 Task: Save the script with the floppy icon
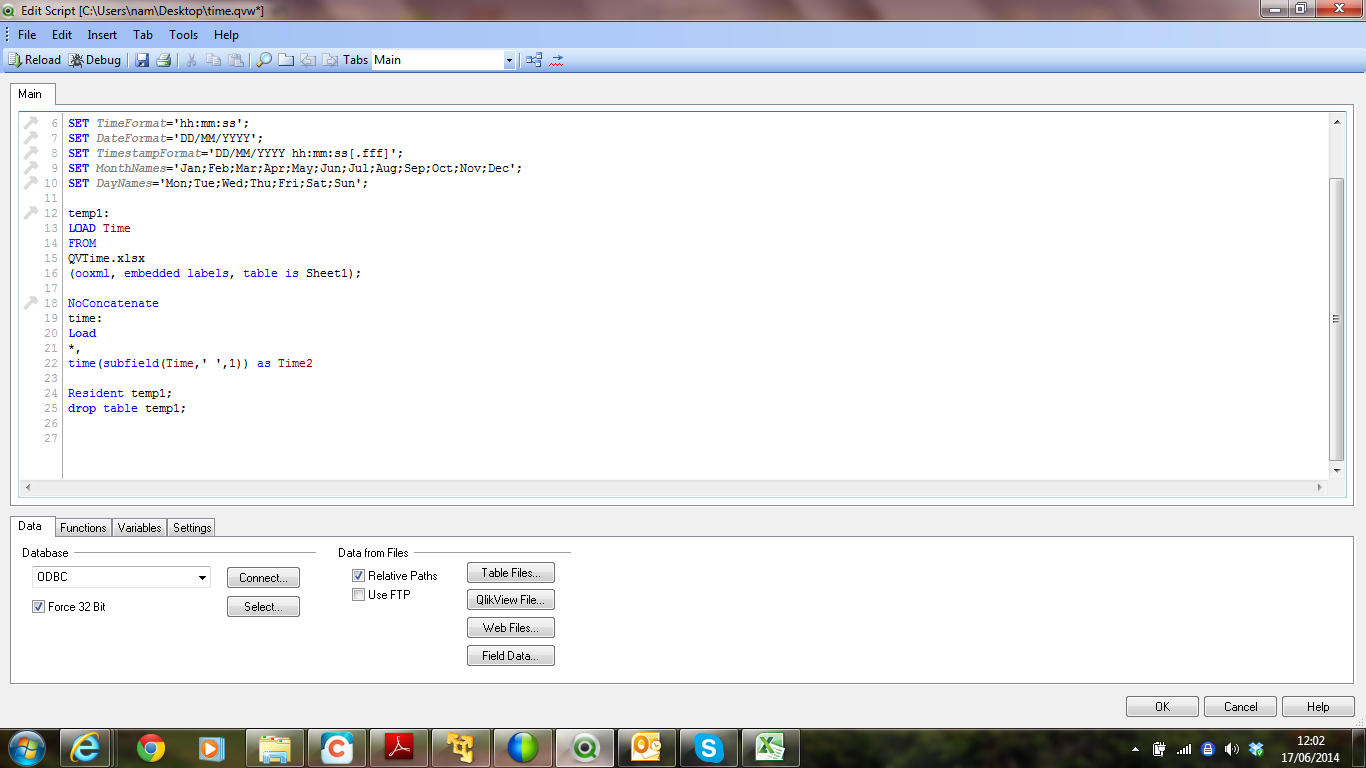point(142,60)
